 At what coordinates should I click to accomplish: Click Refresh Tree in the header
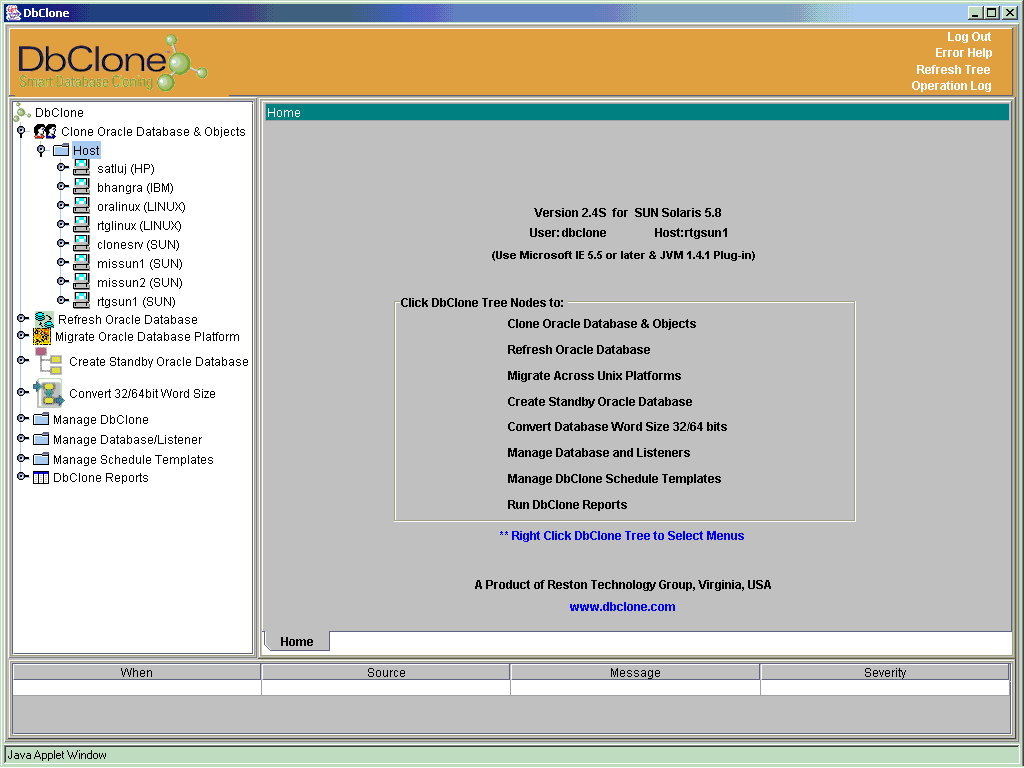pos(953,70)
